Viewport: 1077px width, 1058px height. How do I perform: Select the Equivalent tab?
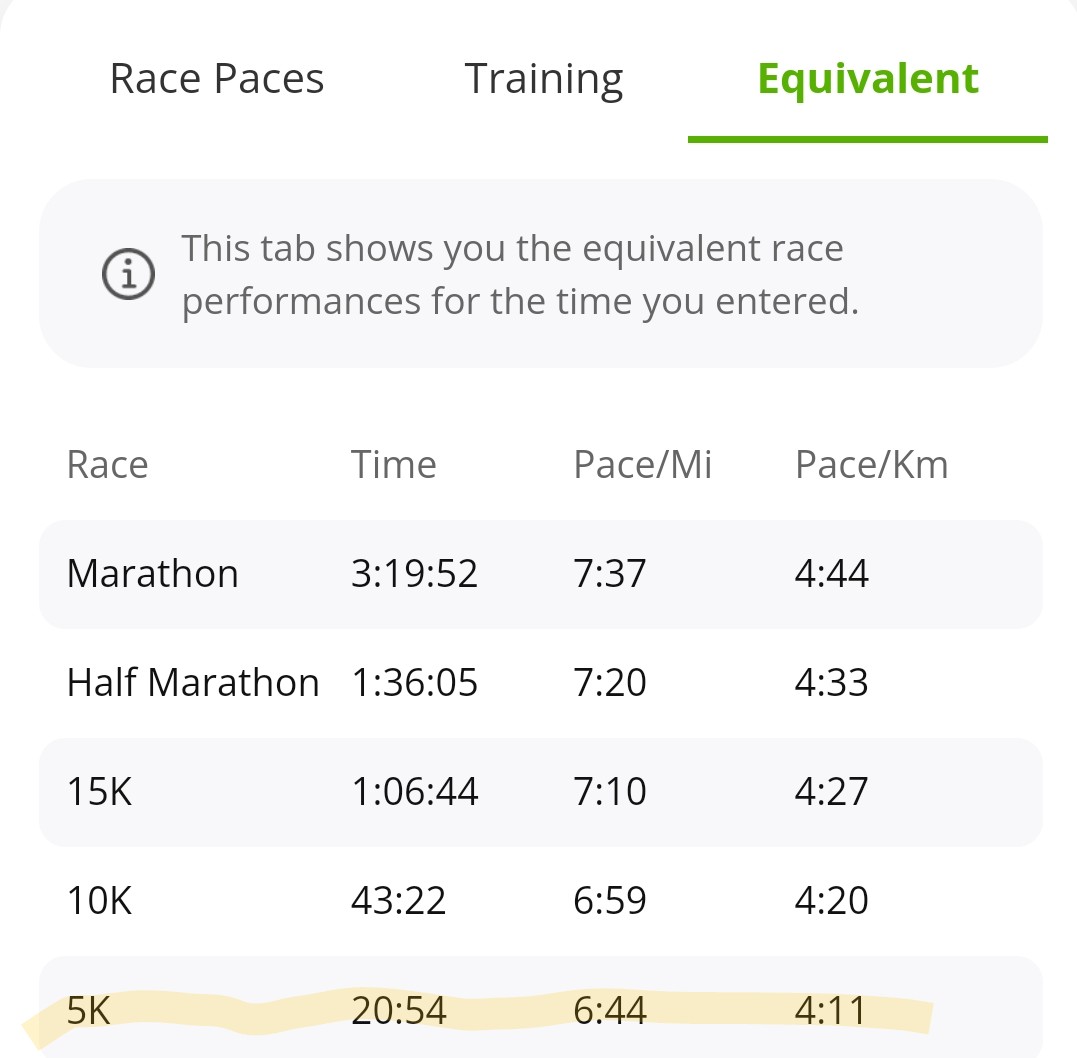[868, 79]
